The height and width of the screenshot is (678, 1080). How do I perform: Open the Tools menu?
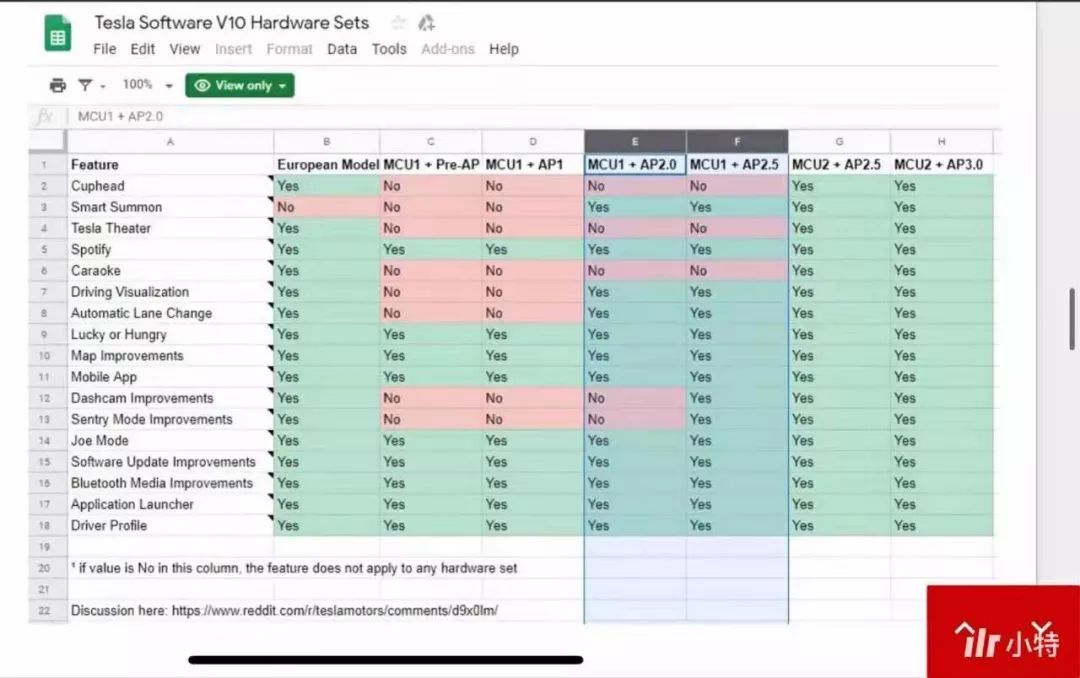pos(389,49)
